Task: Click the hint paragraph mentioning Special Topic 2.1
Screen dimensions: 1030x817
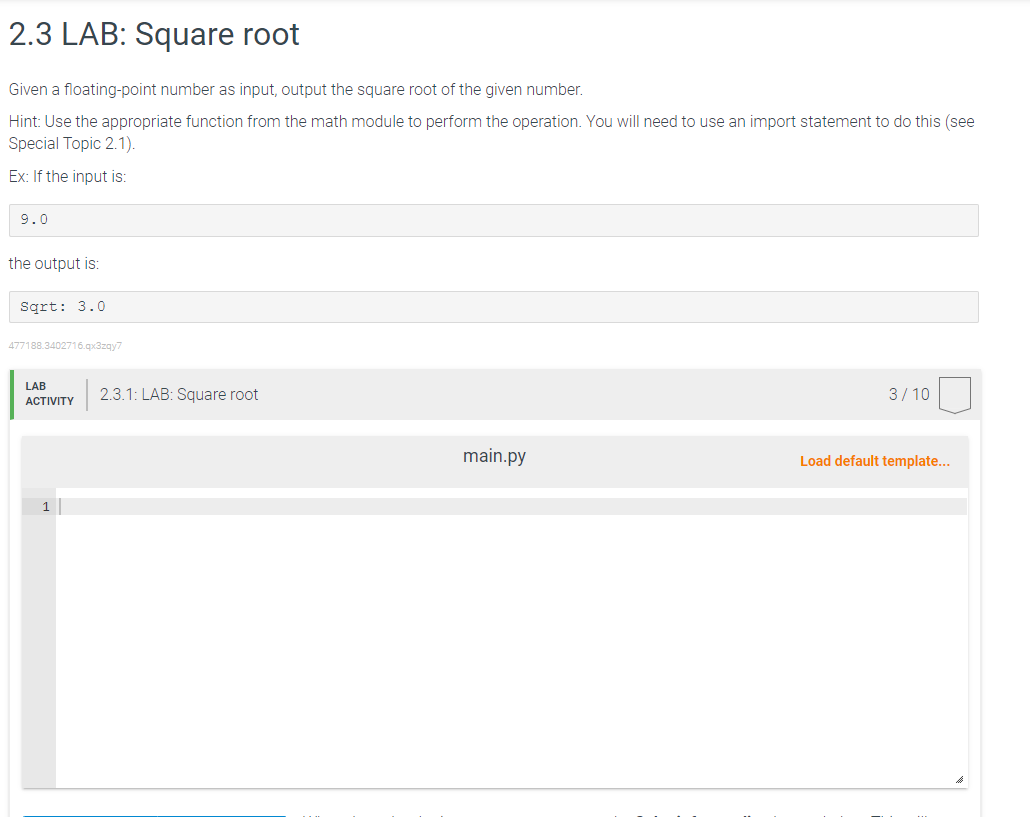Action: tap(400, 131)
